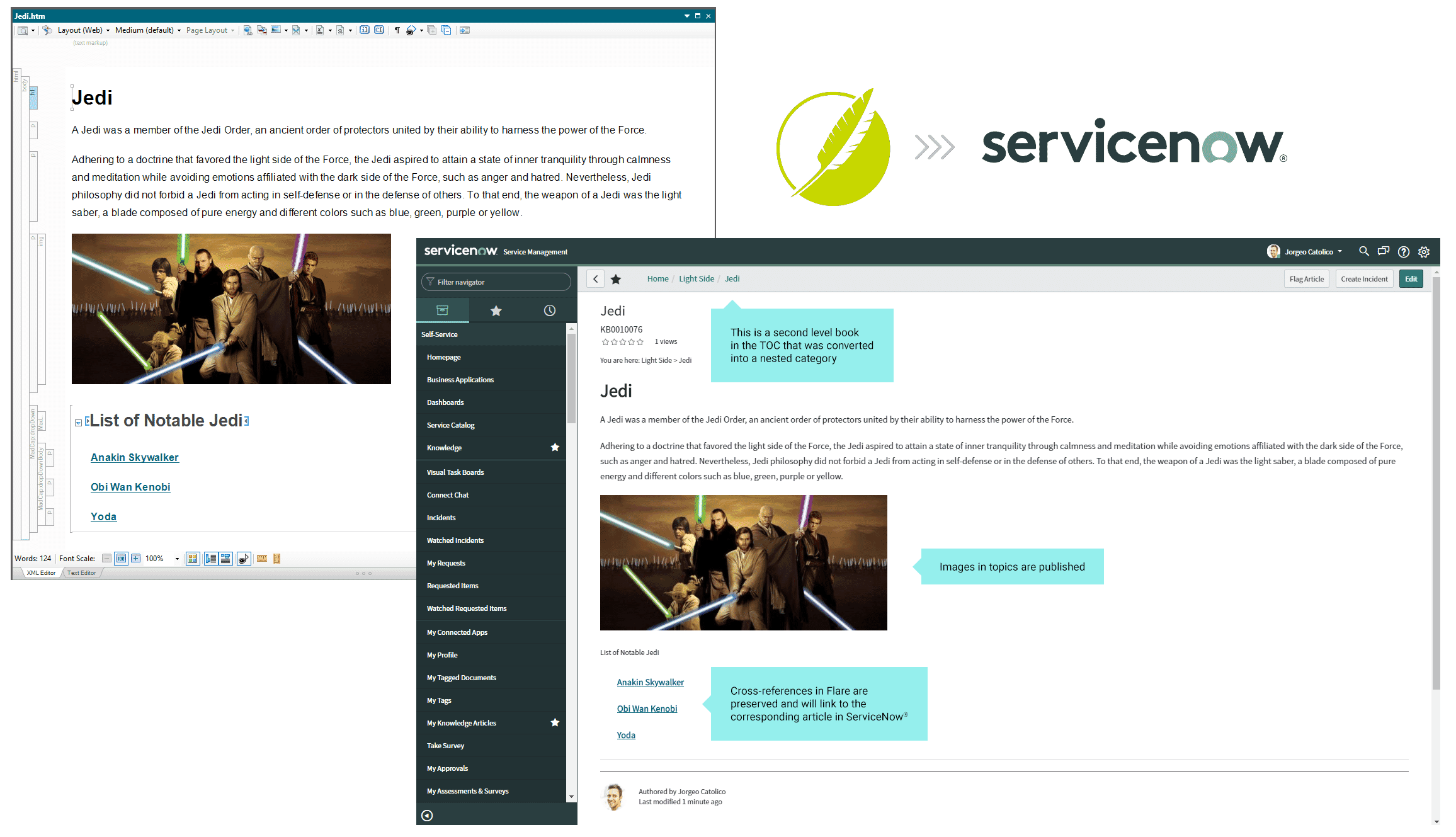Click the insert cross-reference icon in the Flare toolbar
Screen dimensions: 1456x837
tap(262, 30)
